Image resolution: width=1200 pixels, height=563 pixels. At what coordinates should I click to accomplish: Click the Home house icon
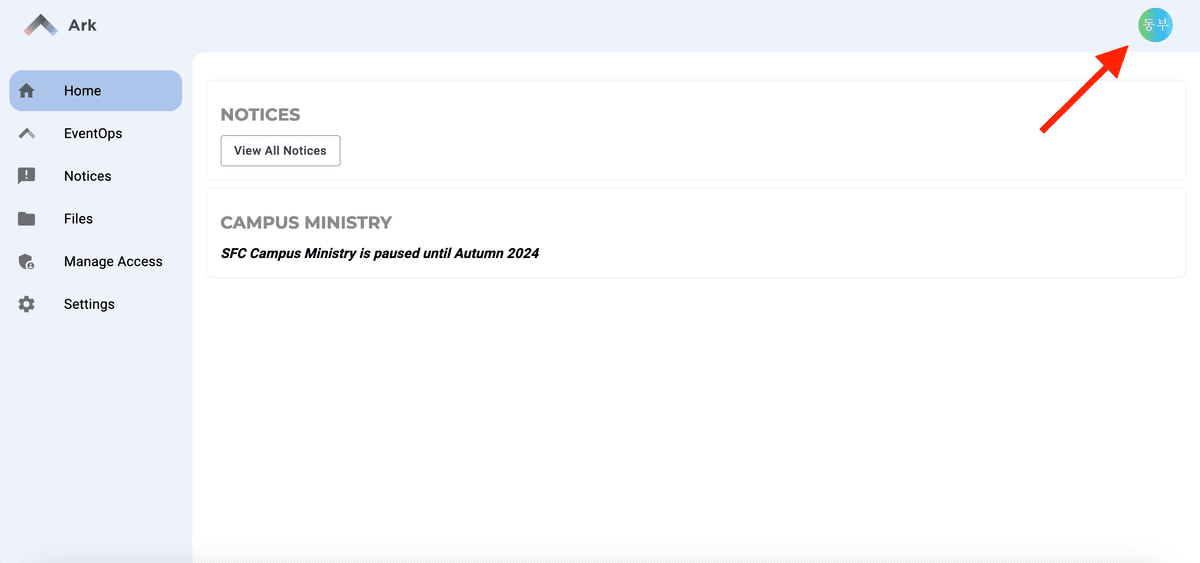click(27, 91)
